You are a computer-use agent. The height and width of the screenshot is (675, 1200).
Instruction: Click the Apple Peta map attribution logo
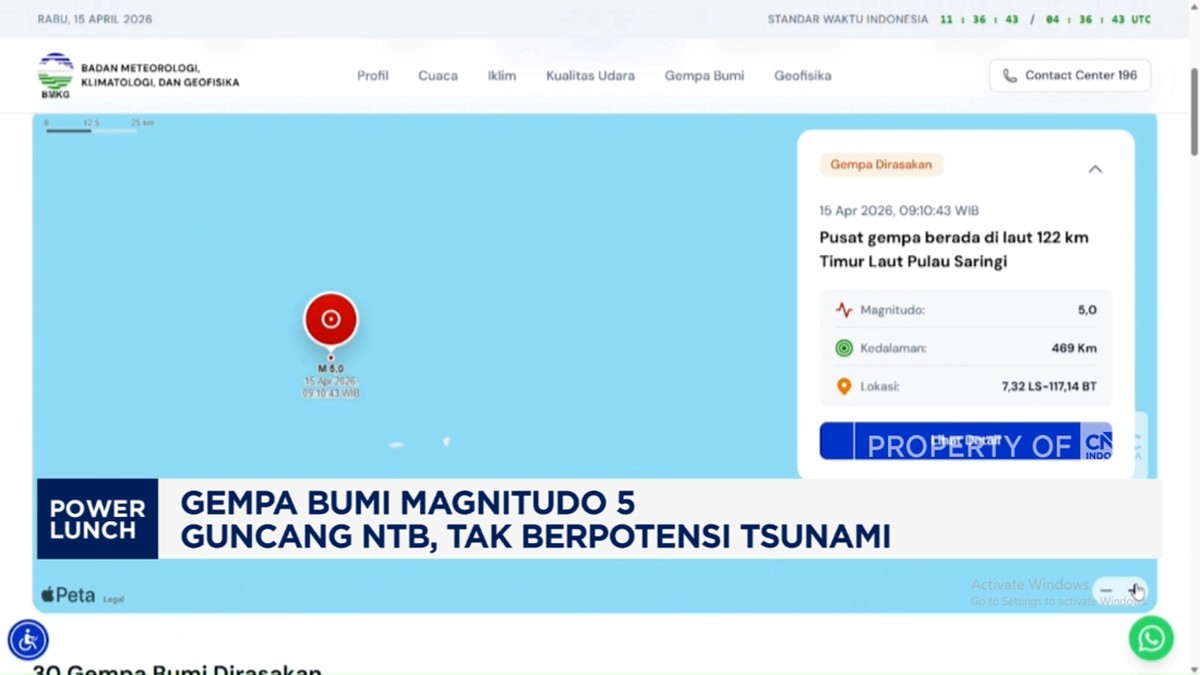point(66,593)
